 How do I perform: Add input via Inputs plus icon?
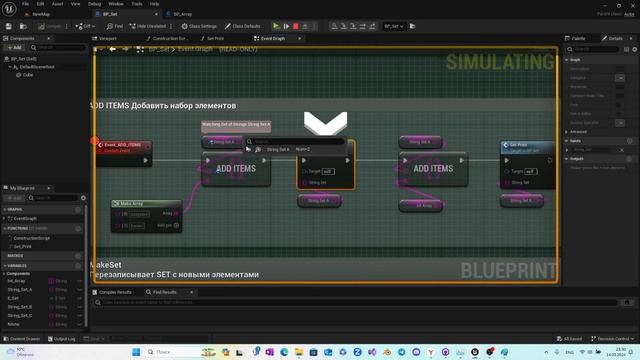point(629,141)
